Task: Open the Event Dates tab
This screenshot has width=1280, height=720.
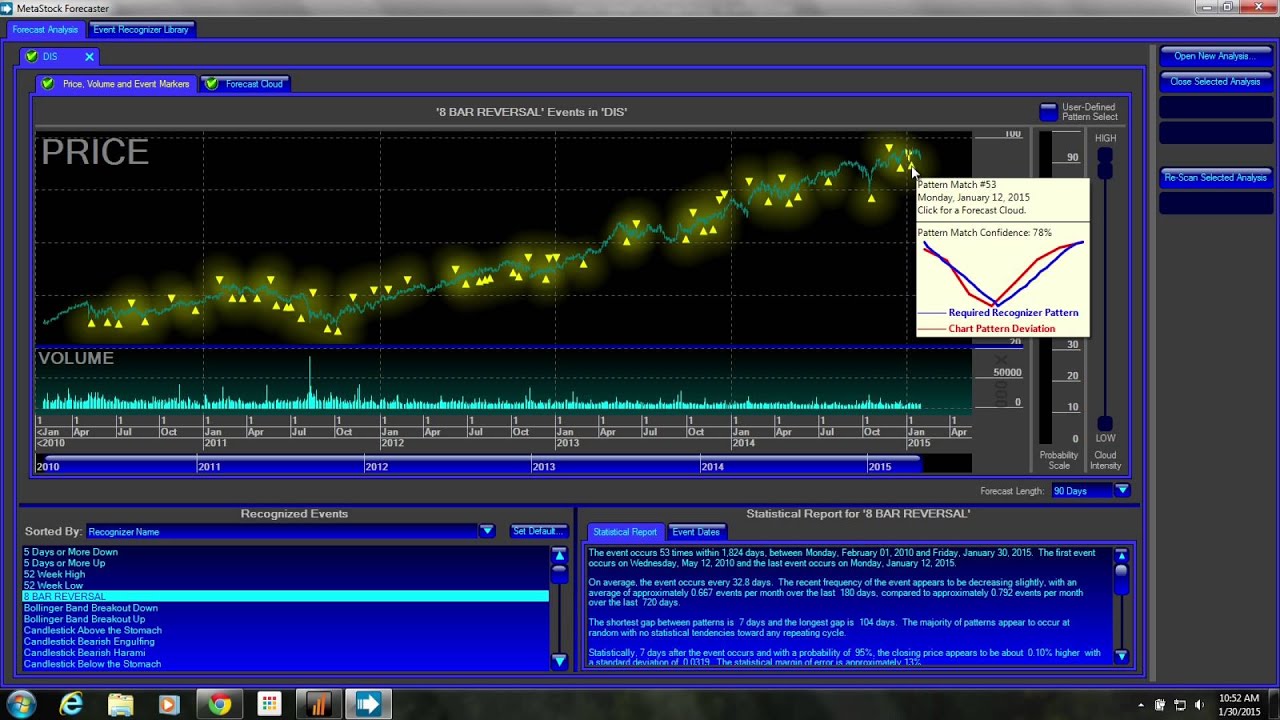Action: point(696,532)
